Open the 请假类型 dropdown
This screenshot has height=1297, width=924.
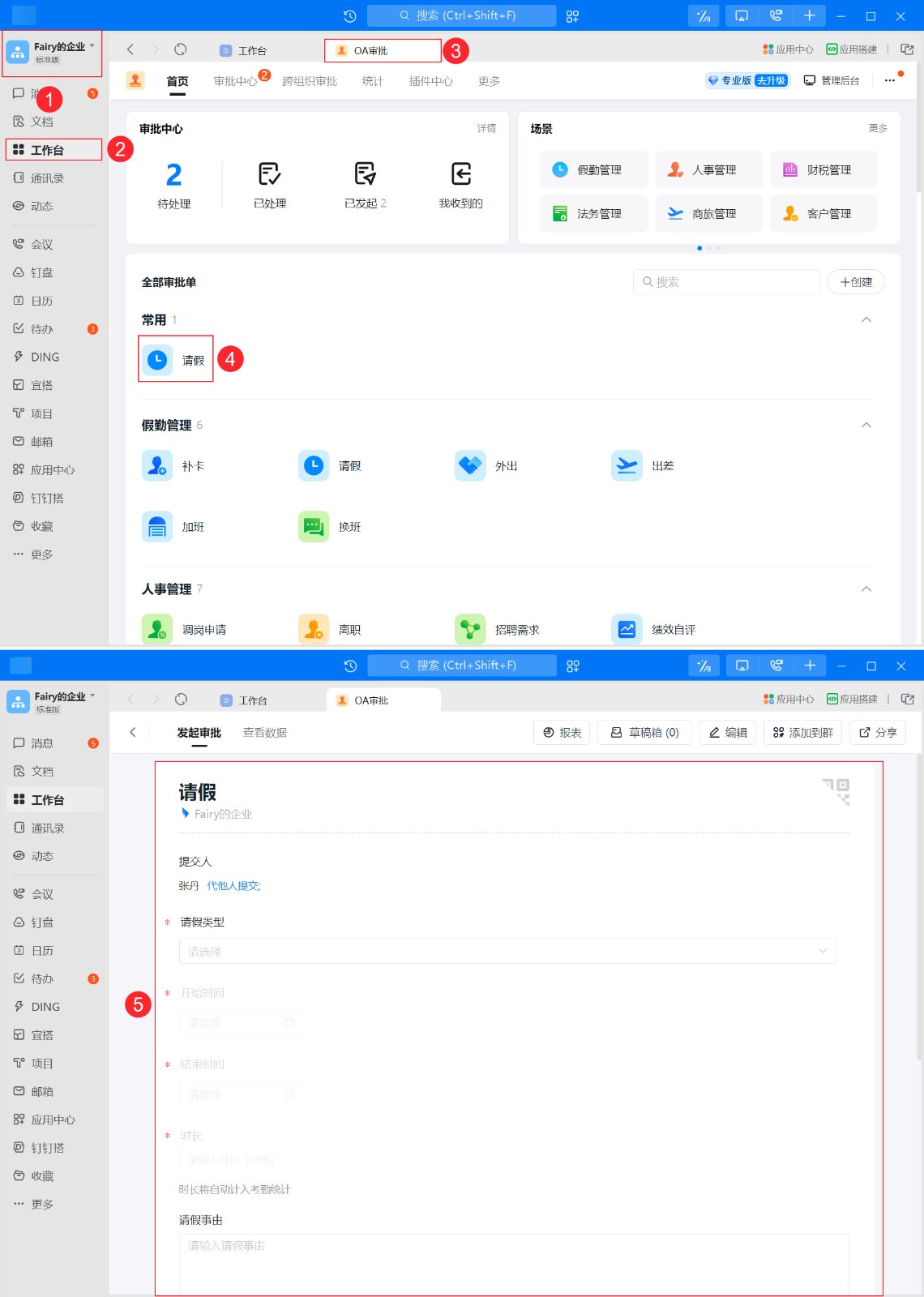507,951
